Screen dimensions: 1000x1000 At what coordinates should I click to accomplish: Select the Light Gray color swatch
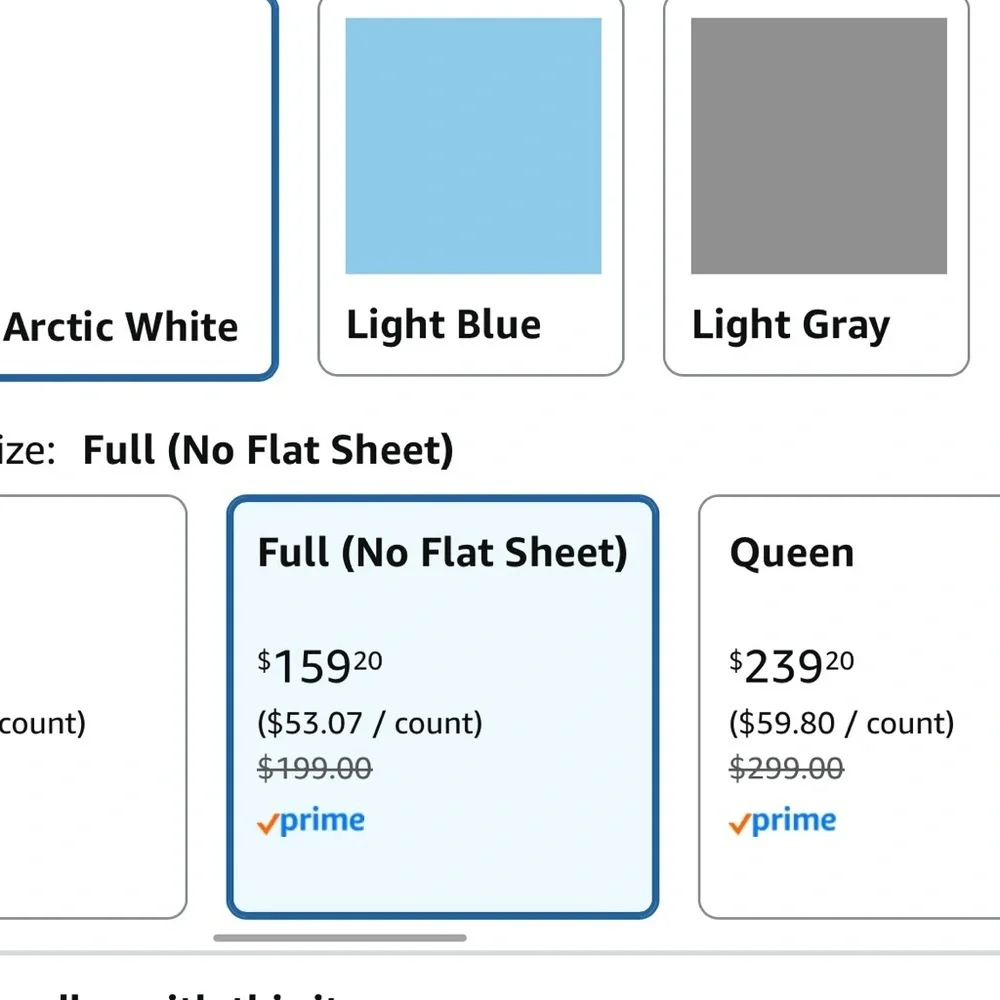click(x=816, y=186)
